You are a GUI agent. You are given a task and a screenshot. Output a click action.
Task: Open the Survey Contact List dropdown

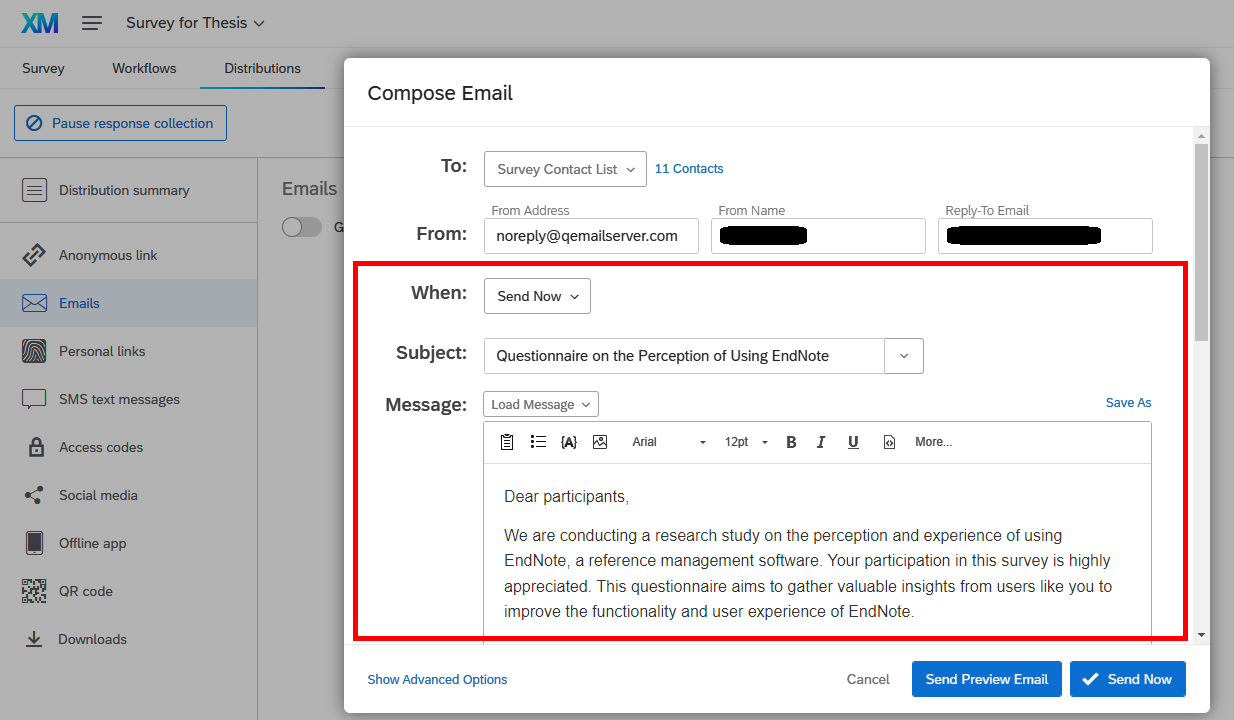[x=565, y=169]
